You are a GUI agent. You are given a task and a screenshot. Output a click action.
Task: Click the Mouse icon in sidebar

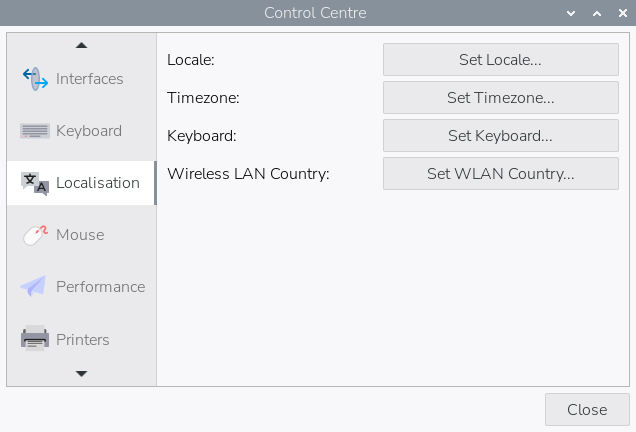click(35, 235)
